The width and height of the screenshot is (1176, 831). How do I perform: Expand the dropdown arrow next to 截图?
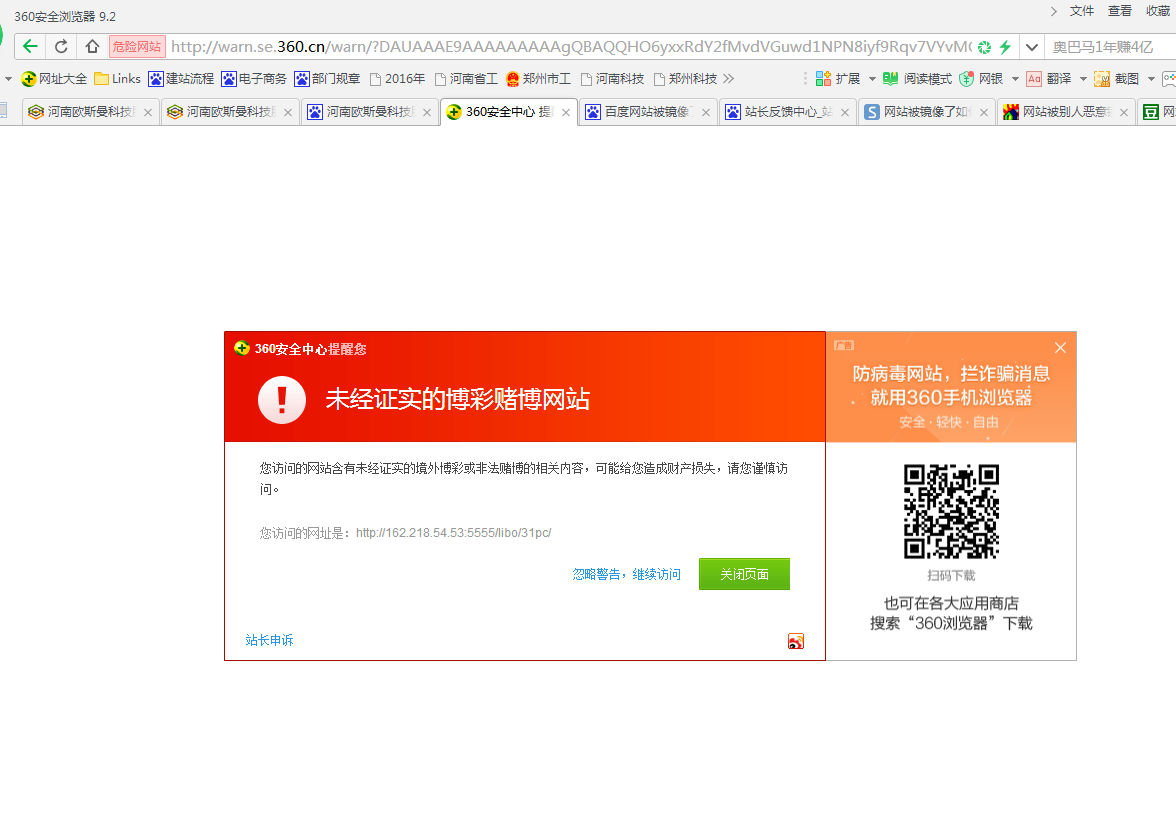click(1151, 79)
